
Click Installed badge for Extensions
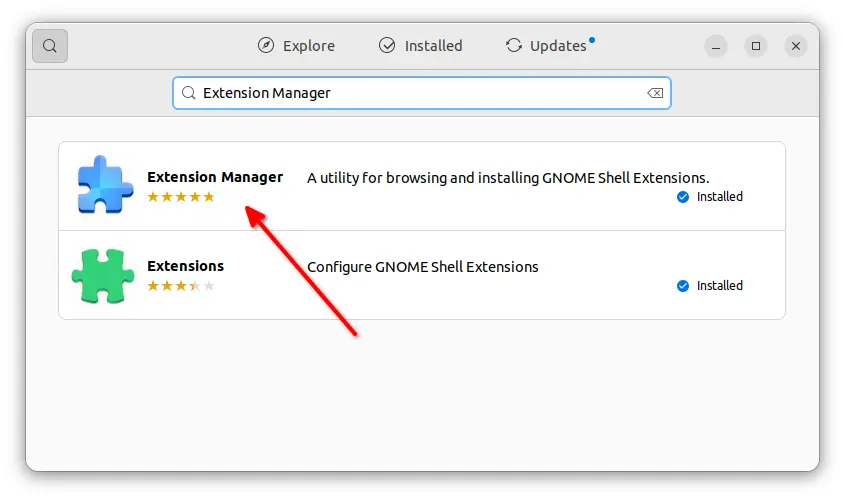710,286
